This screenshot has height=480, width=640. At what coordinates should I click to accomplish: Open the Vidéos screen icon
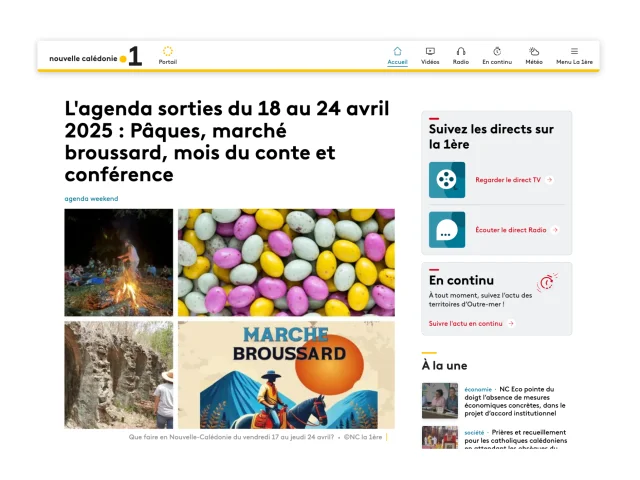click(x=430, y=51)
